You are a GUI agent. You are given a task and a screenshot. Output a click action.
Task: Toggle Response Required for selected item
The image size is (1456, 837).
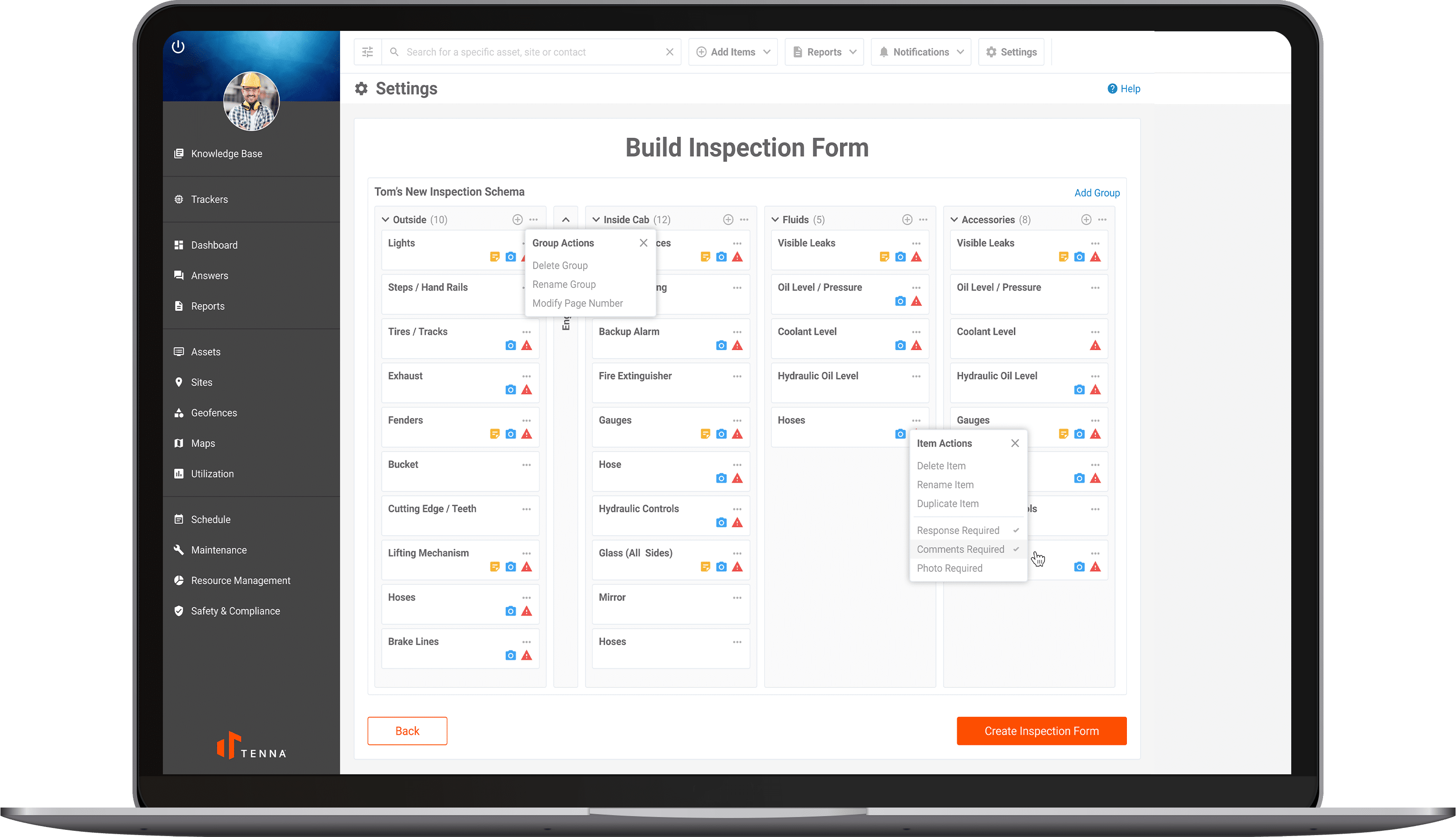point(958,531)
